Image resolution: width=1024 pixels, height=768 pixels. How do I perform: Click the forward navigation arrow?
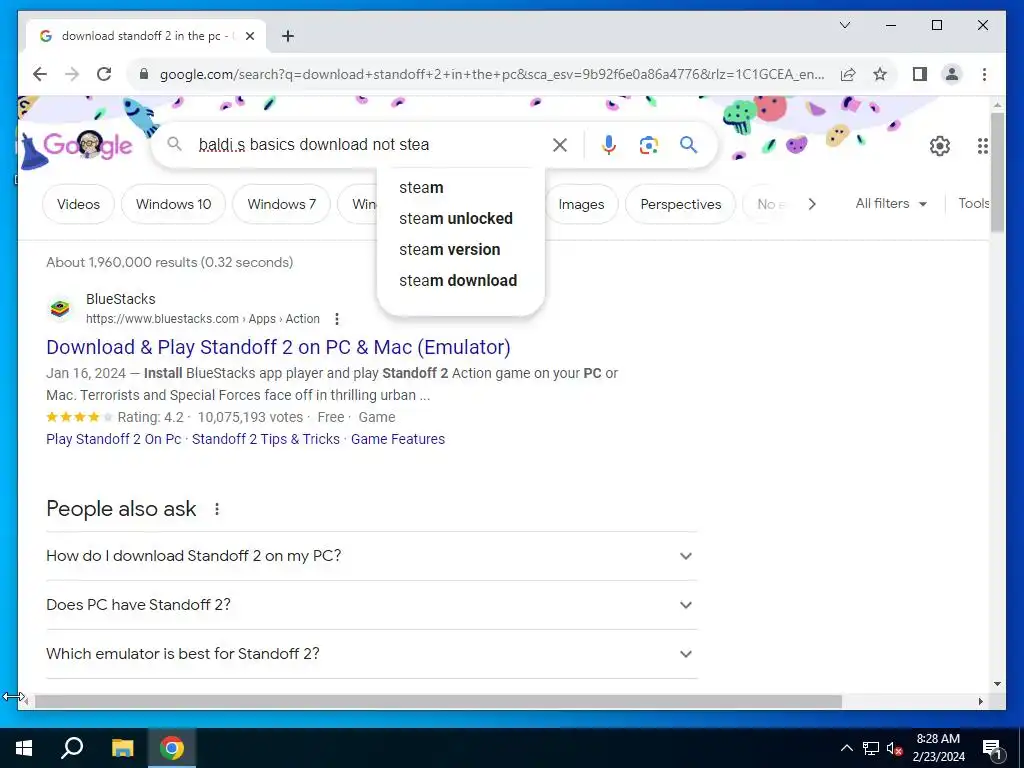72,74
